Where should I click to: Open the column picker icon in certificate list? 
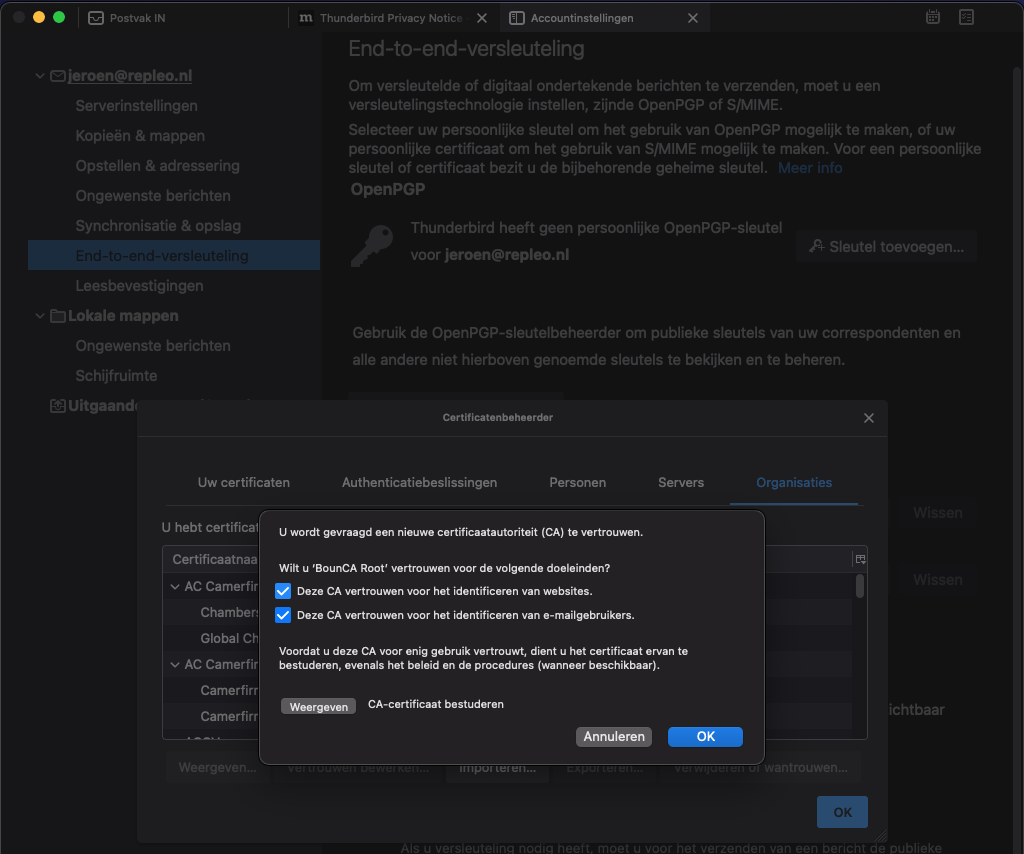860,559
